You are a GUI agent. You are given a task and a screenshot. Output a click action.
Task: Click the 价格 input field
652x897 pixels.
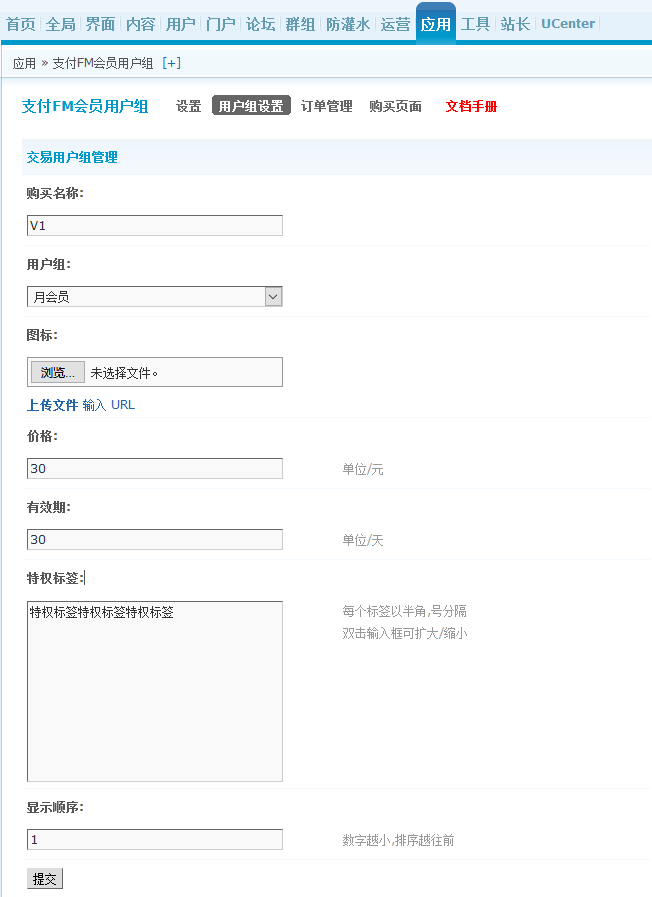pos(155,469)
